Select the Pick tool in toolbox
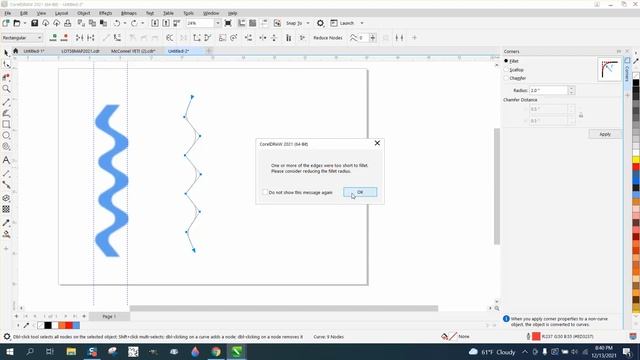This screenshot has height=360, width=640. pos(6,53)
